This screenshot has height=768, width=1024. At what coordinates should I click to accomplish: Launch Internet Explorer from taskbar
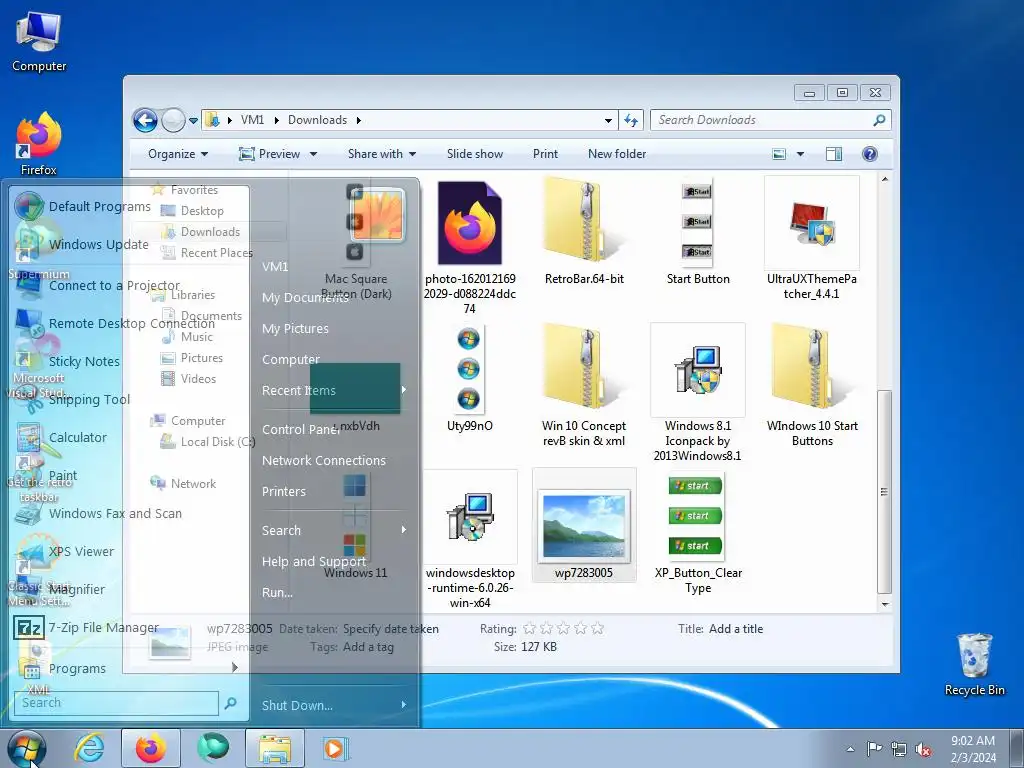pos(89,748)
